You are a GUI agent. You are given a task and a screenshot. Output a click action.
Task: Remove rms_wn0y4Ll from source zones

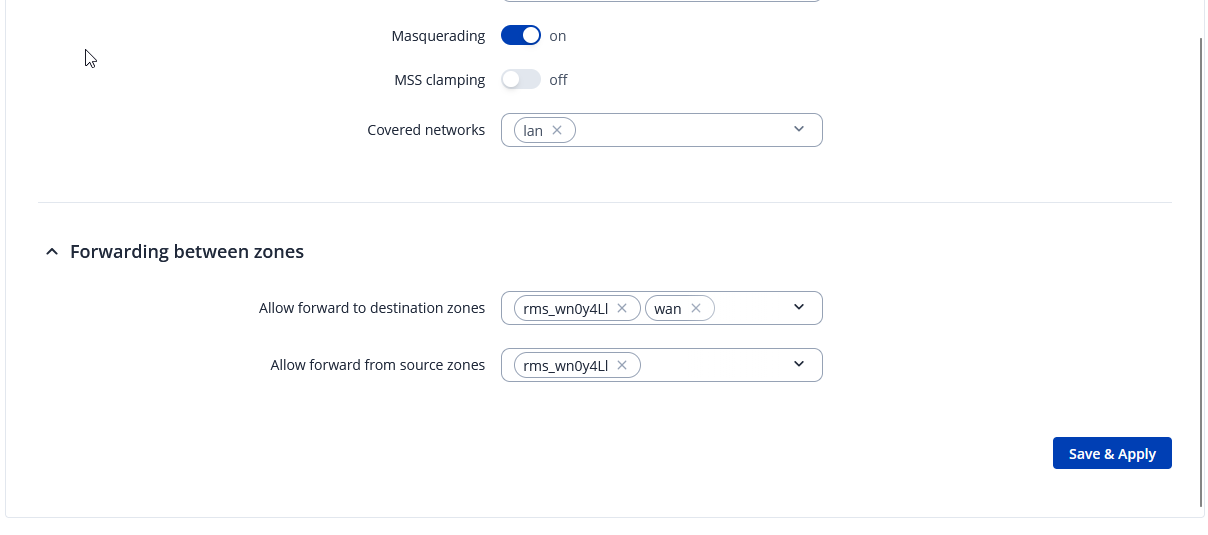pyautogui.click(x=622, y=365)
